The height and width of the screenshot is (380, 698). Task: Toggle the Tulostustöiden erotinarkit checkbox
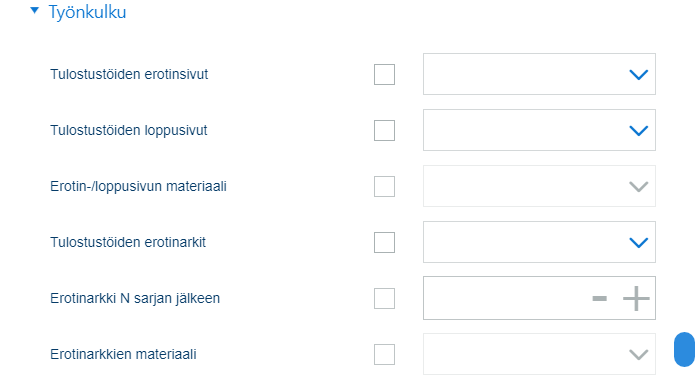tap(384, 243)
